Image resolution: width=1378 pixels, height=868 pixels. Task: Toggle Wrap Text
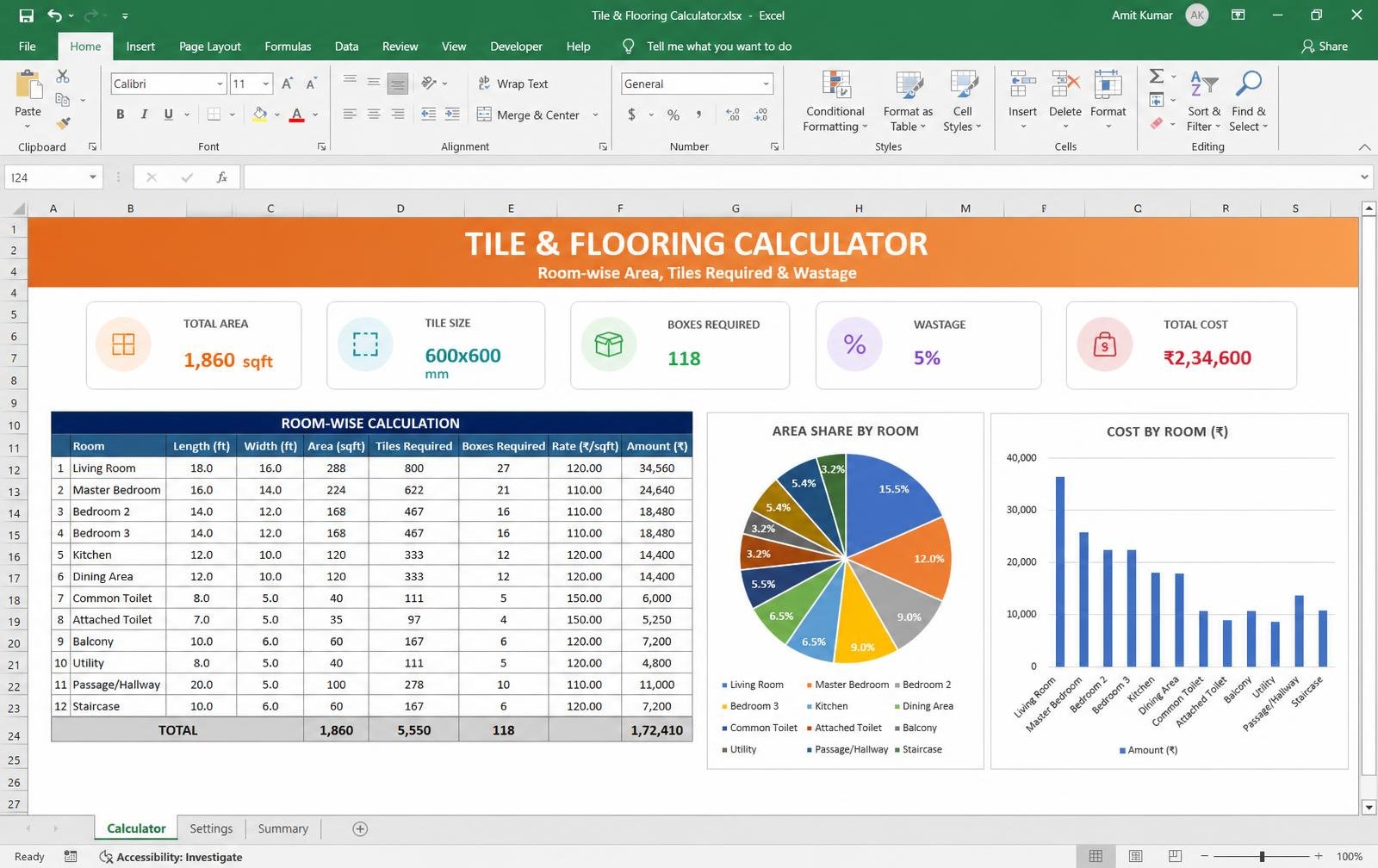513,84
